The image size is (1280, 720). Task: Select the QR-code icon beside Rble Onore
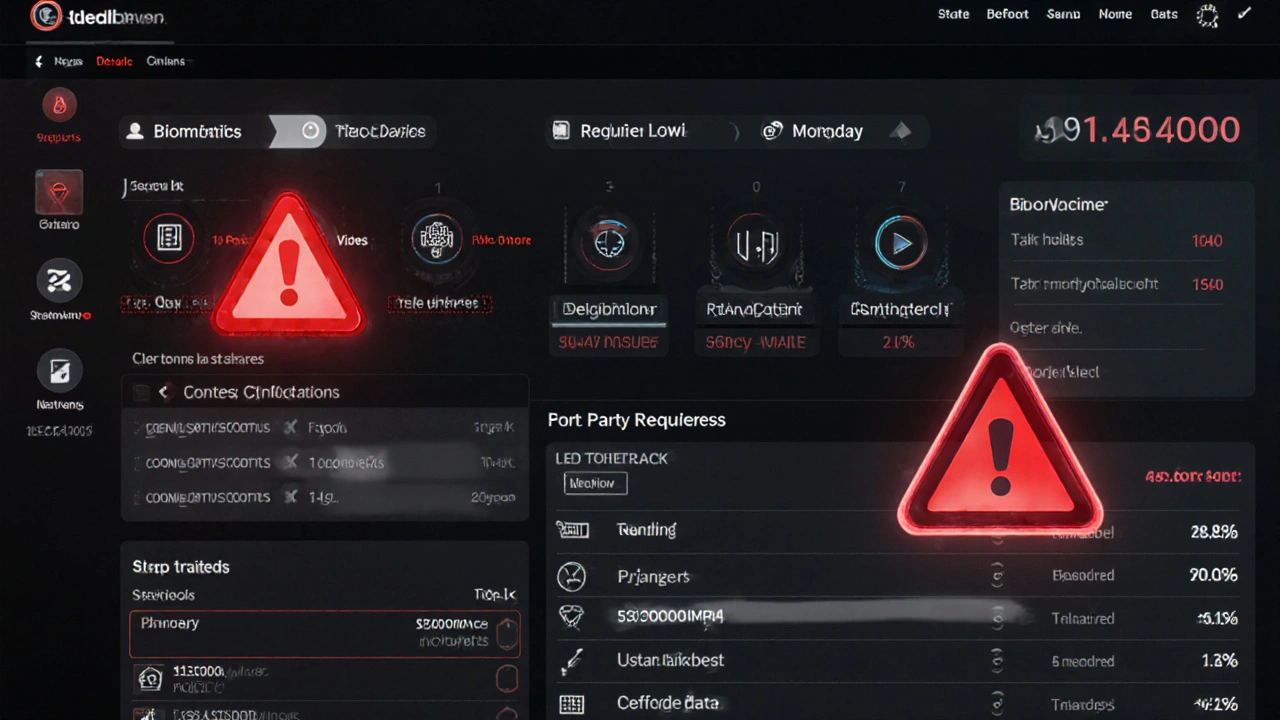(437, 240)
